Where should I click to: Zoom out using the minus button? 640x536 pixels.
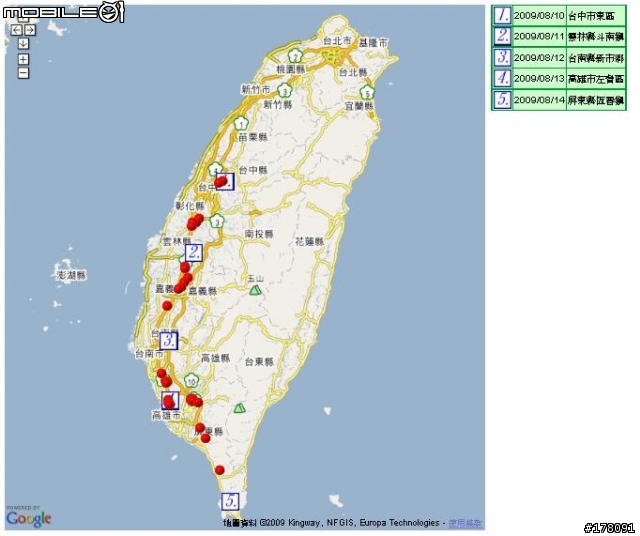pos(23,73)
